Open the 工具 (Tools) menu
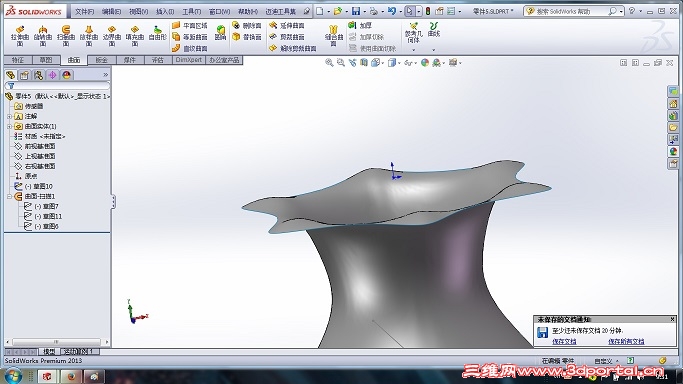The height and width of the screenshot is (384, 683). point(192,11)
